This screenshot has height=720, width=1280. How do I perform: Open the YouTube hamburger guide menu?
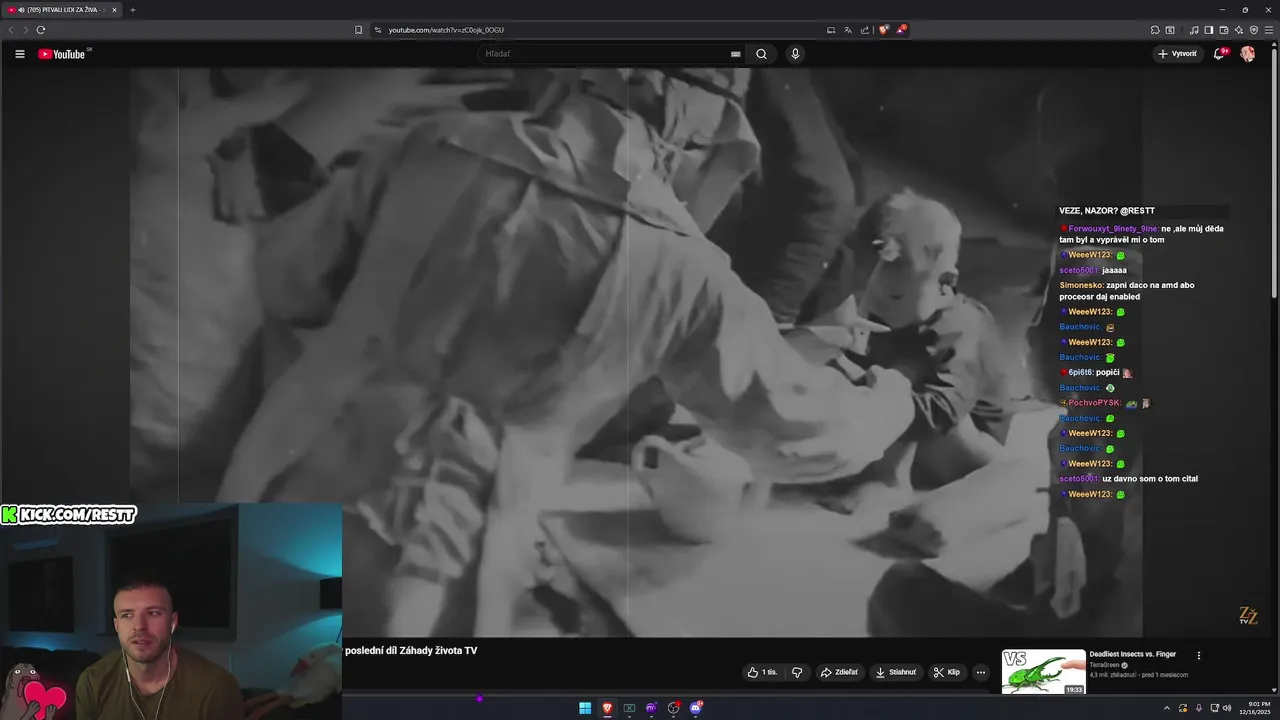tap(20, 54)
